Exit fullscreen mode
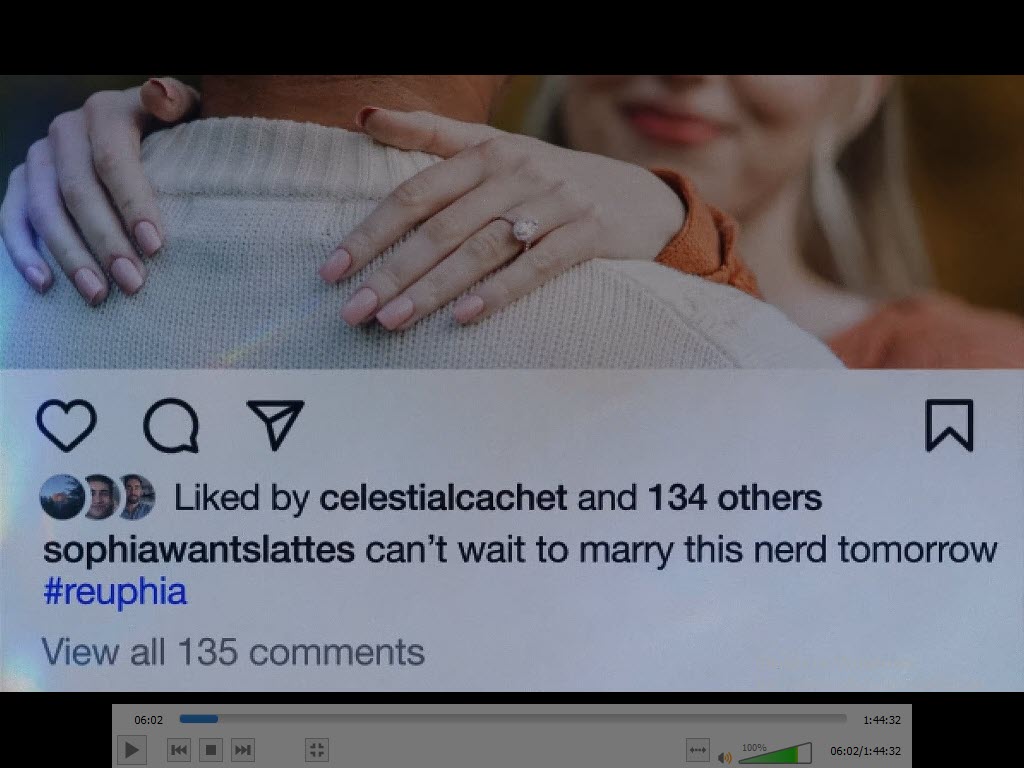 tap(317, 750)
